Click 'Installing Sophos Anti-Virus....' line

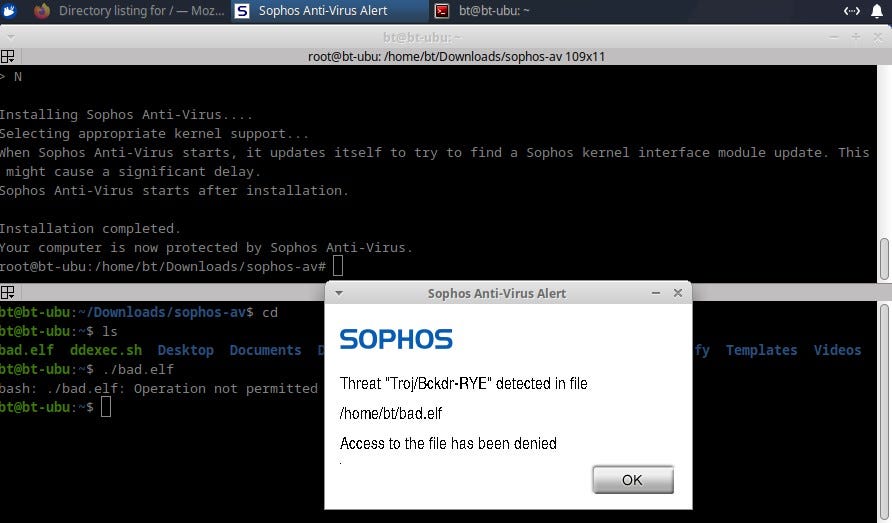[126, 114]
